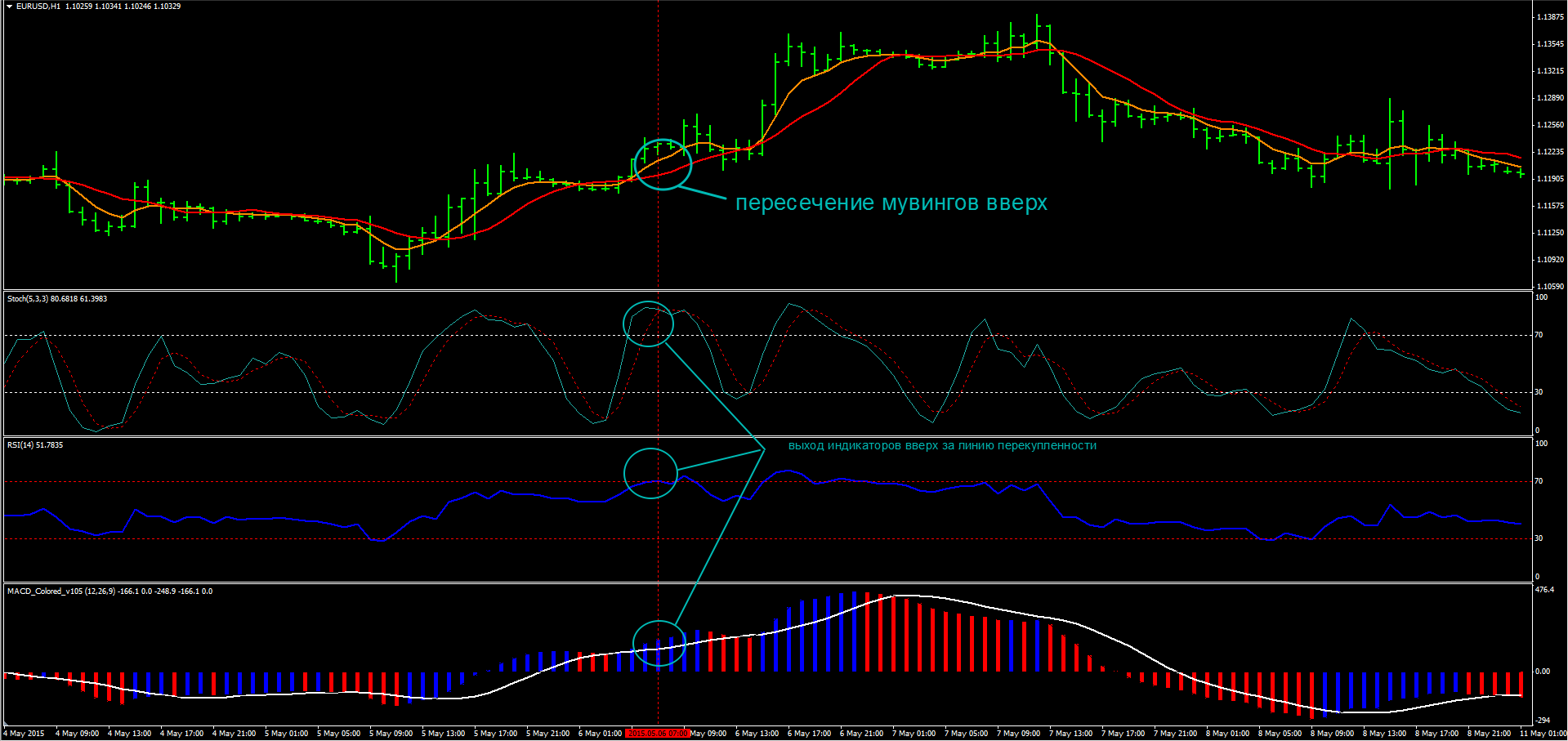Click the RSI 30 level scale label
This screenshot has width=1568, height=741.
pyautogui.click(x=1539, y=538)
